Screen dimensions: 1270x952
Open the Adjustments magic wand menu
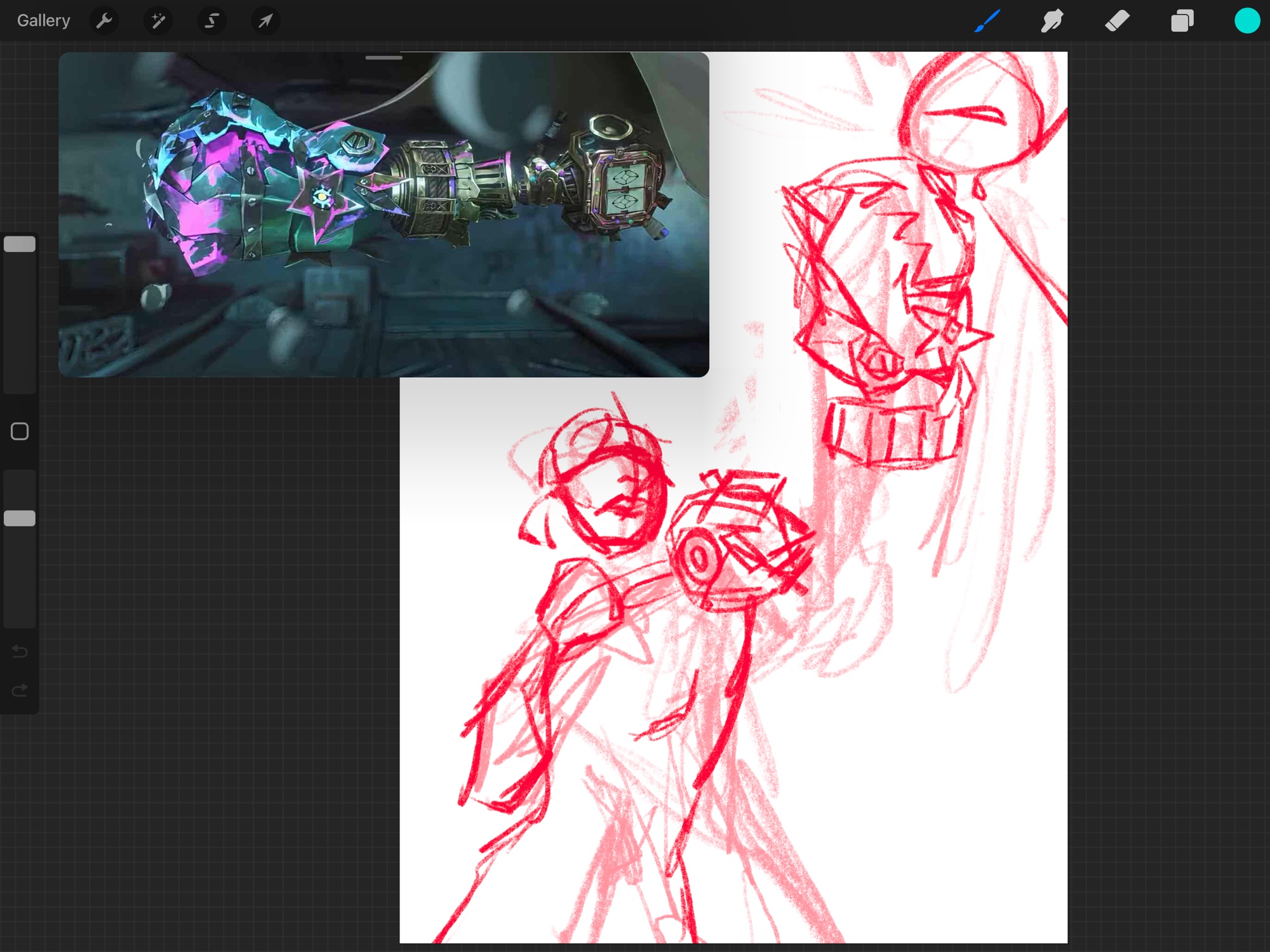coord(158,21)
